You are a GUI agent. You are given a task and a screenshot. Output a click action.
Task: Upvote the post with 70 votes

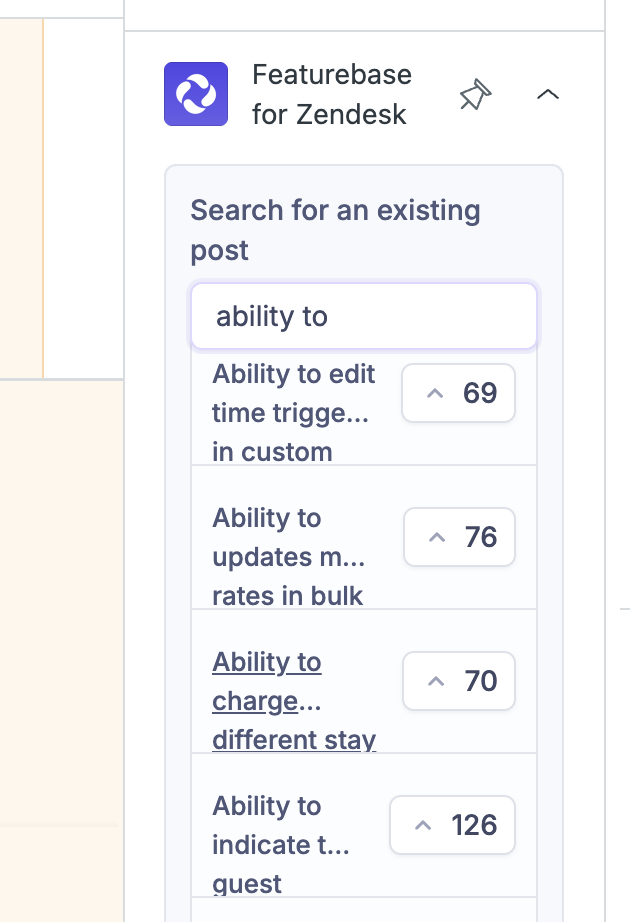pyautogui.click(x=459, y=681)
